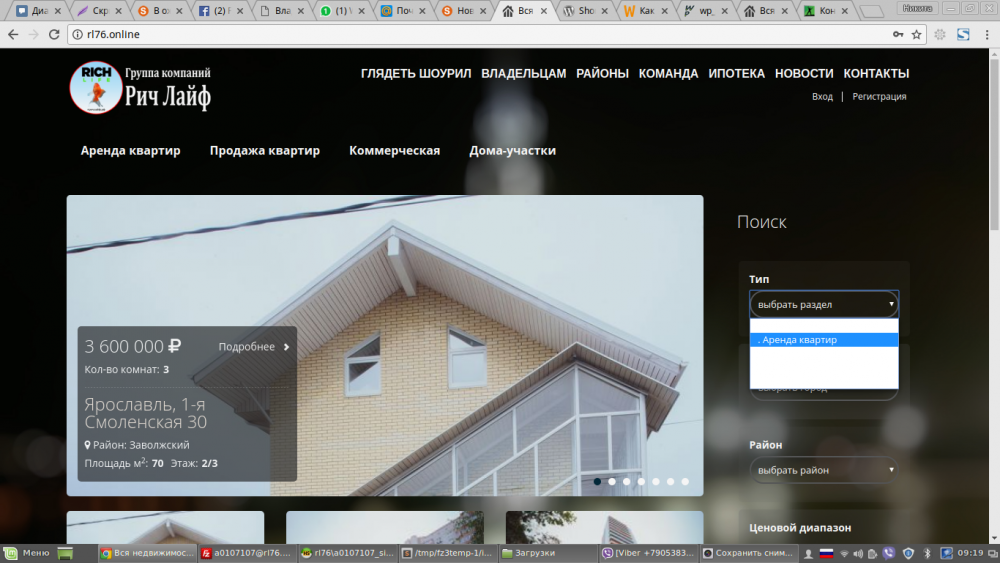Go to the Контакты page
Image resolution: width=1000 pixels, height=563 pixels.
pyautogui.click(x=876, y=73)
